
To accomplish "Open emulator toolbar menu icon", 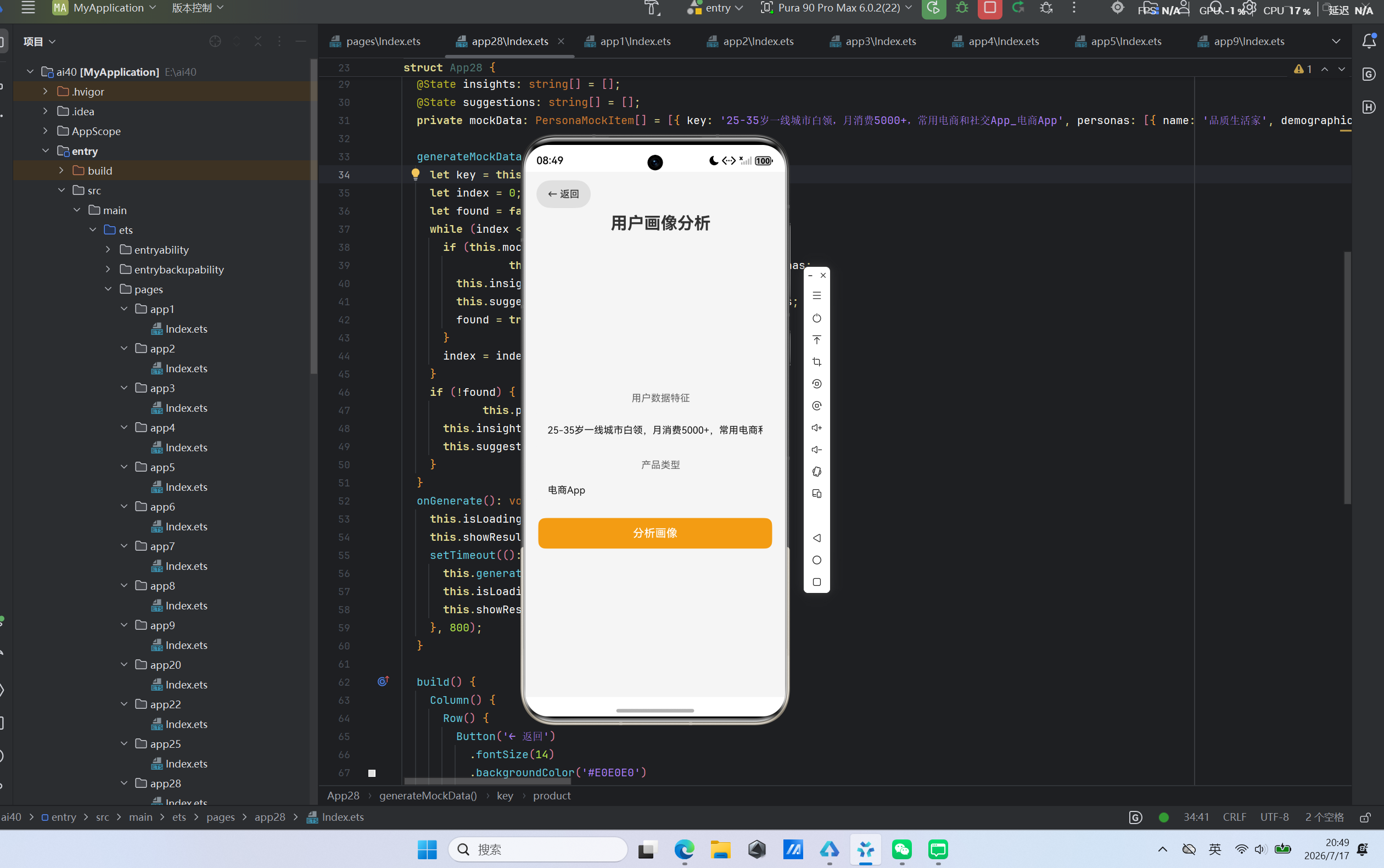I will point(816,296).
